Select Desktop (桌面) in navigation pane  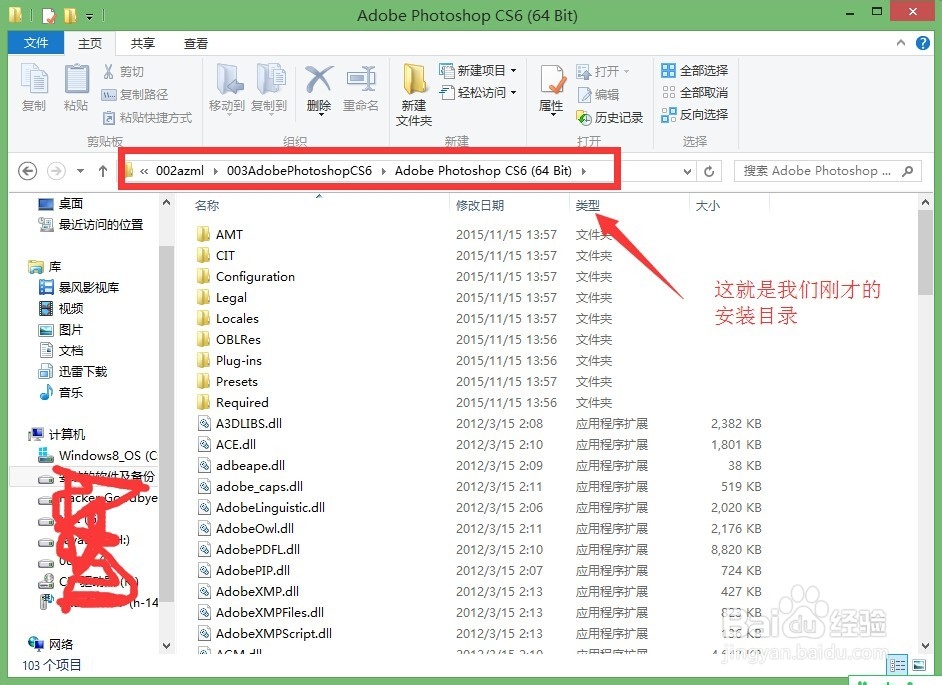point(61,204)
